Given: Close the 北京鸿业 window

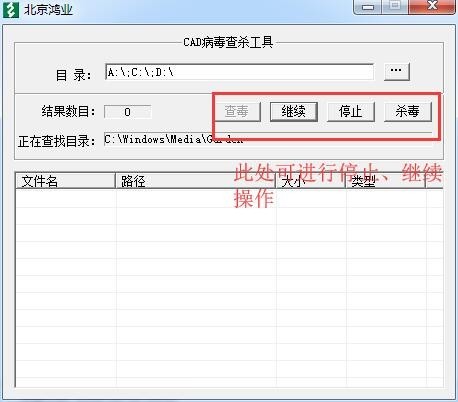Looking at the screenshot, I should (432, 6).
